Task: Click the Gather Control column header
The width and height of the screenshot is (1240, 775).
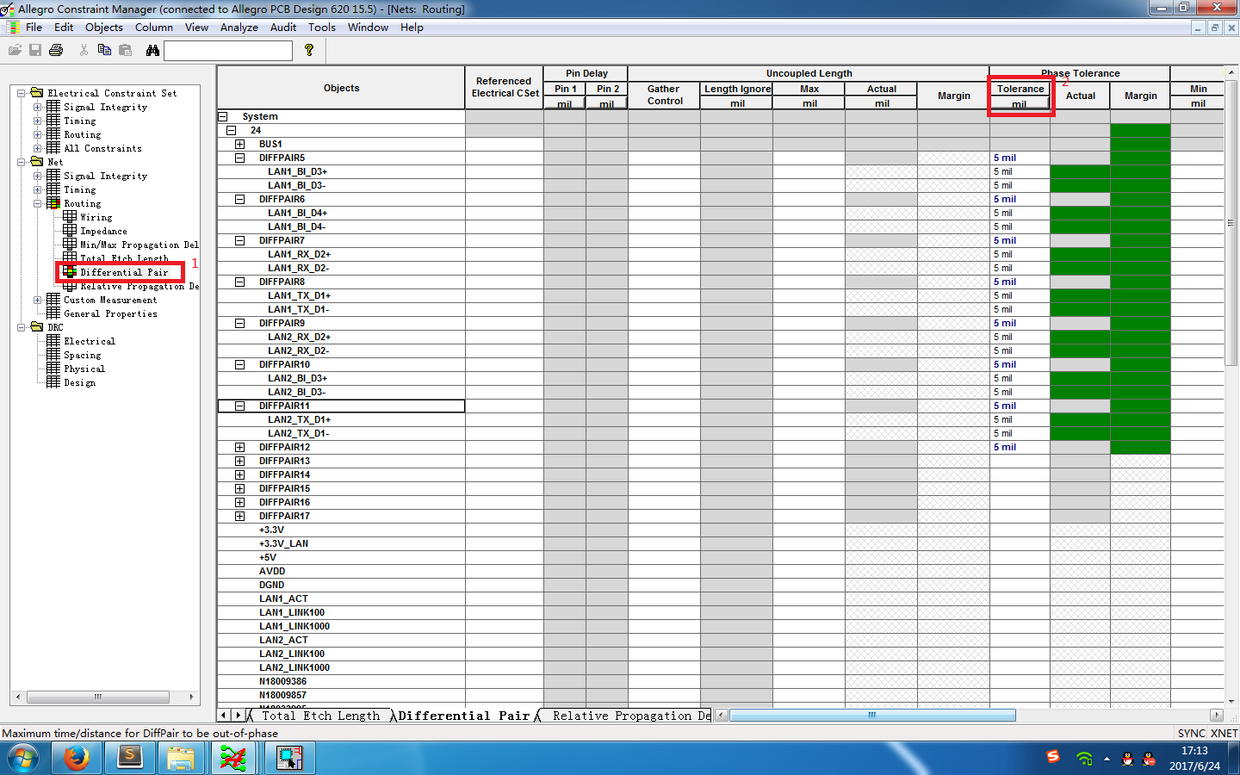Action: [664, 95]
